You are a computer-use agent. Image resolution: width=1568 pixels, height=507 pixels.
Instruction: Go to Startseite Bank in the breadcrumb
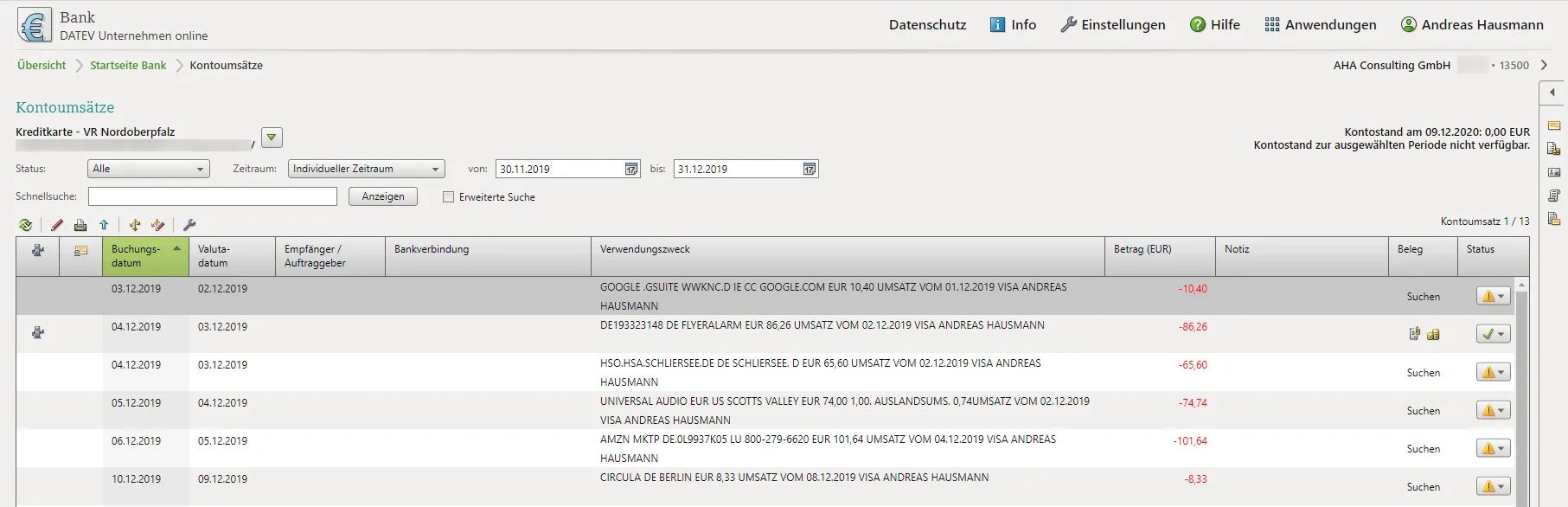(x=128, y=65)
